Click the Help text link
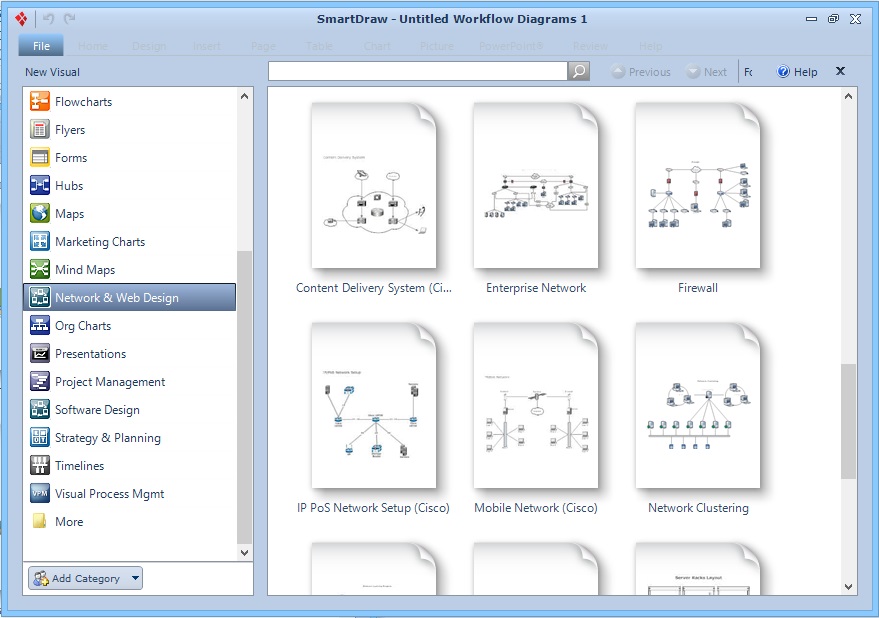Viewport: 879px width, 618px height. pos(806,72)
